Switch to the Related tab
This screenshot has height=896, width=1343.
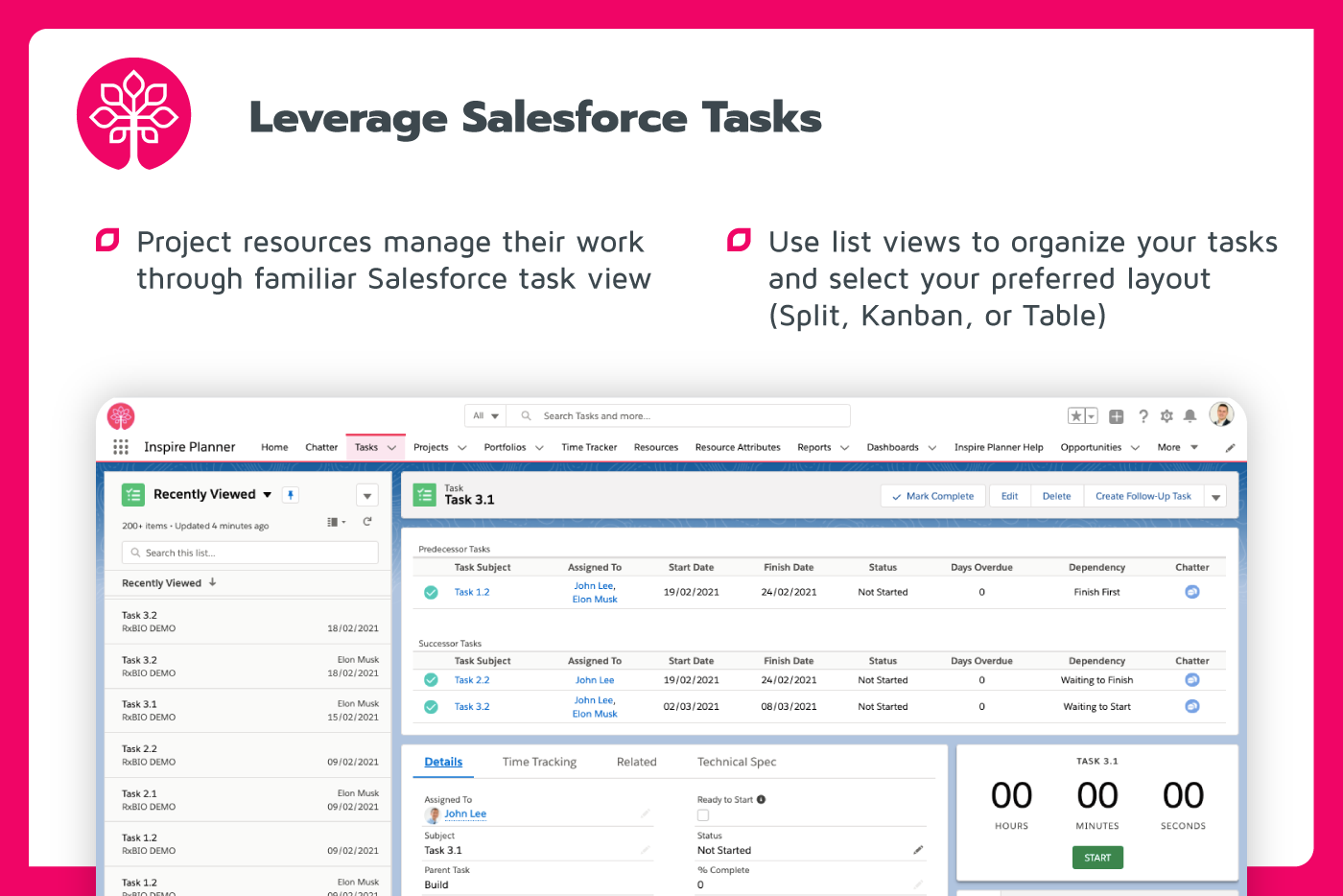[x=637, y=762]
